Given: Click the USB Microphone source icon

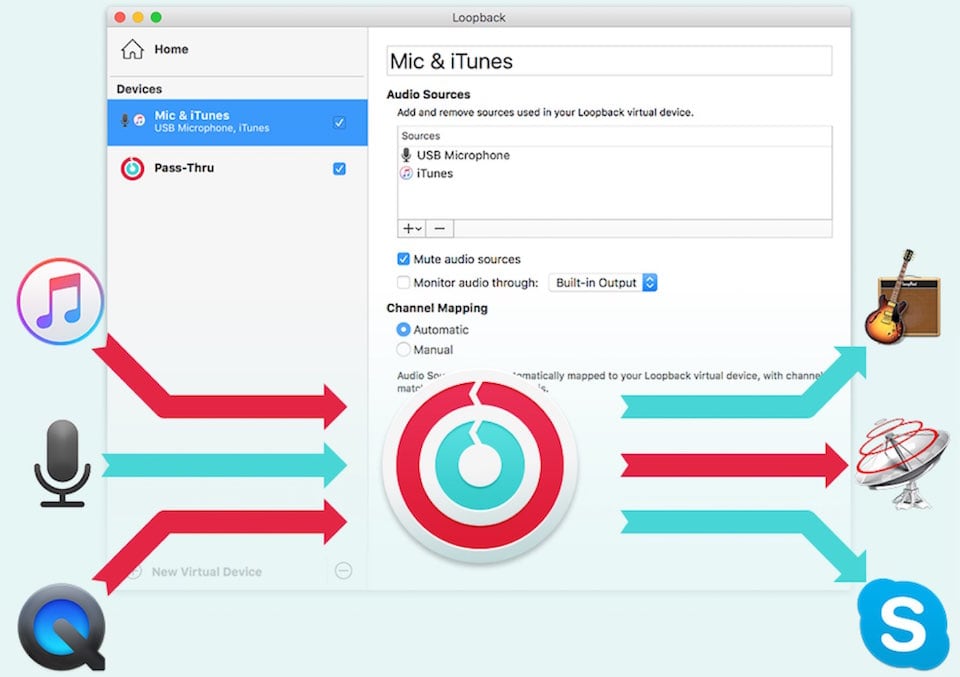Looking at the screenshot, I should click(406, 155).
